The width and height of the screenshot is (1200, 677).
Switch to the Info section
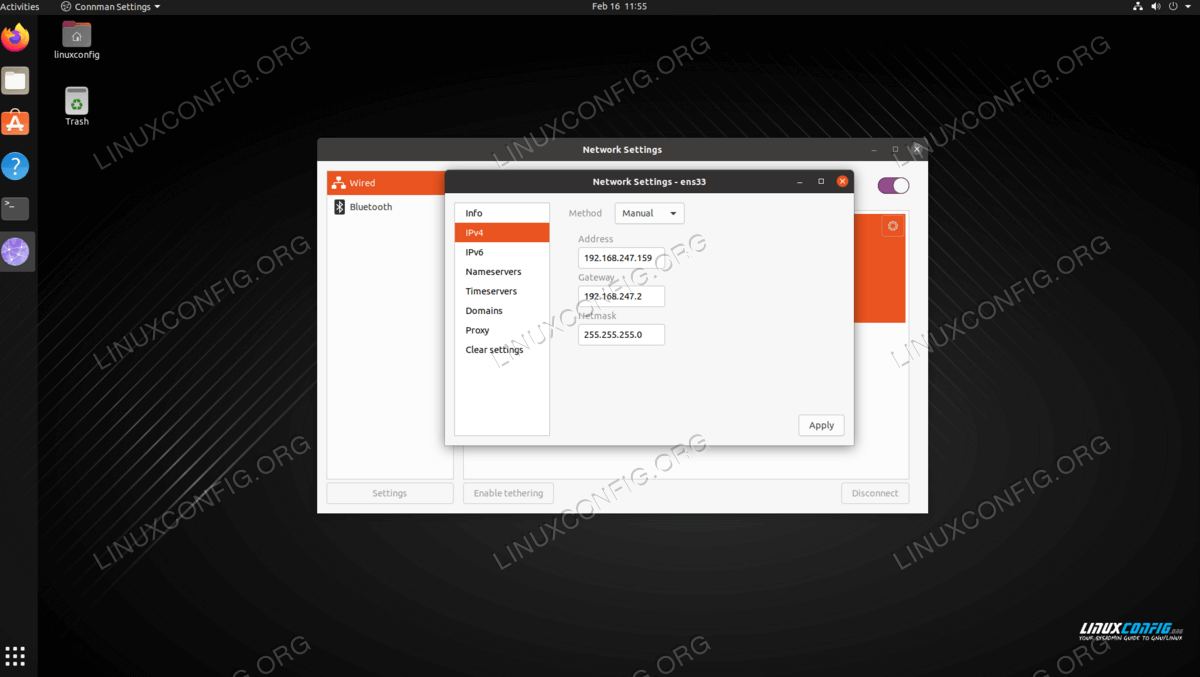[x=502, y=213]
